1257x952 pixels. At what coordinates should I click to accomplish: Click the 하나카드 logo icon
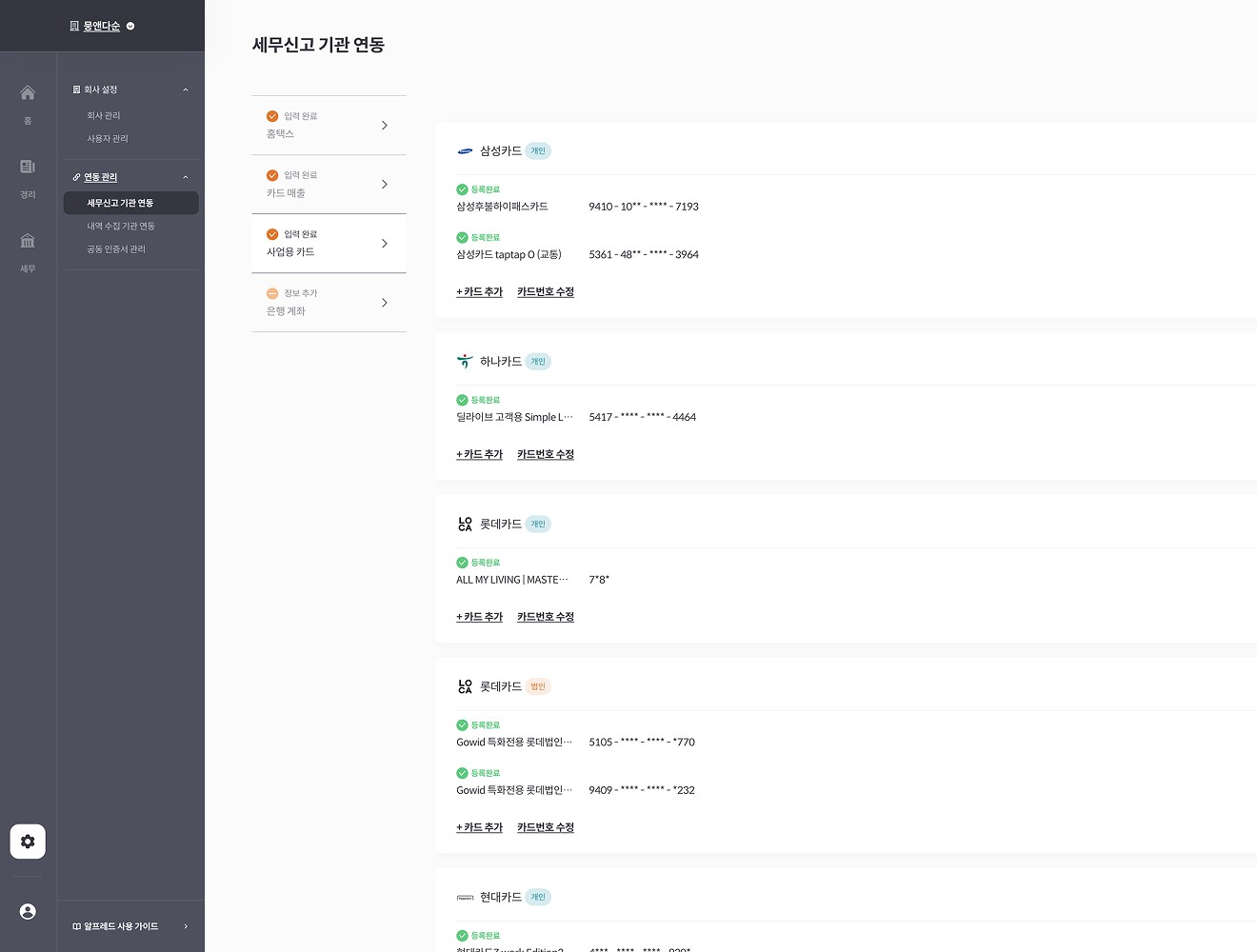click(465, 361)
